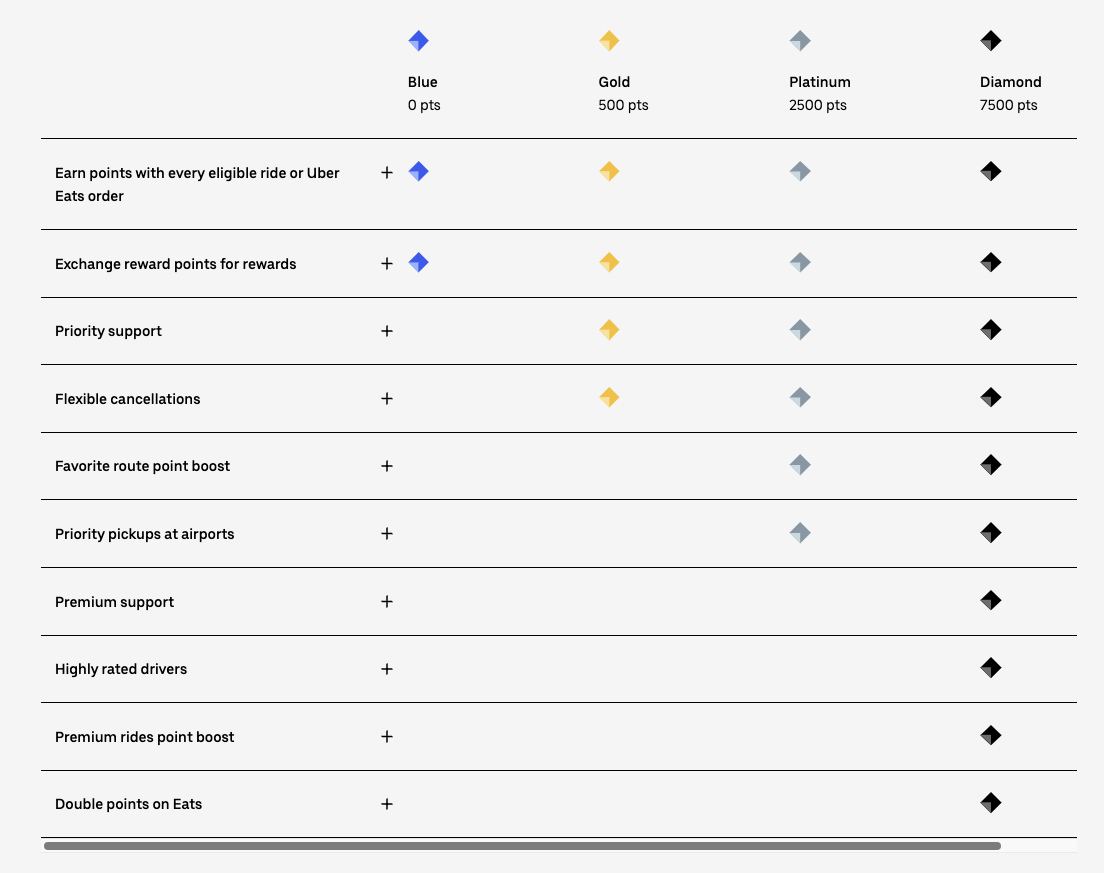Click the 'Premium support' row label
The height and width of the screenshot is (873, 1104).
click(114, 602)
